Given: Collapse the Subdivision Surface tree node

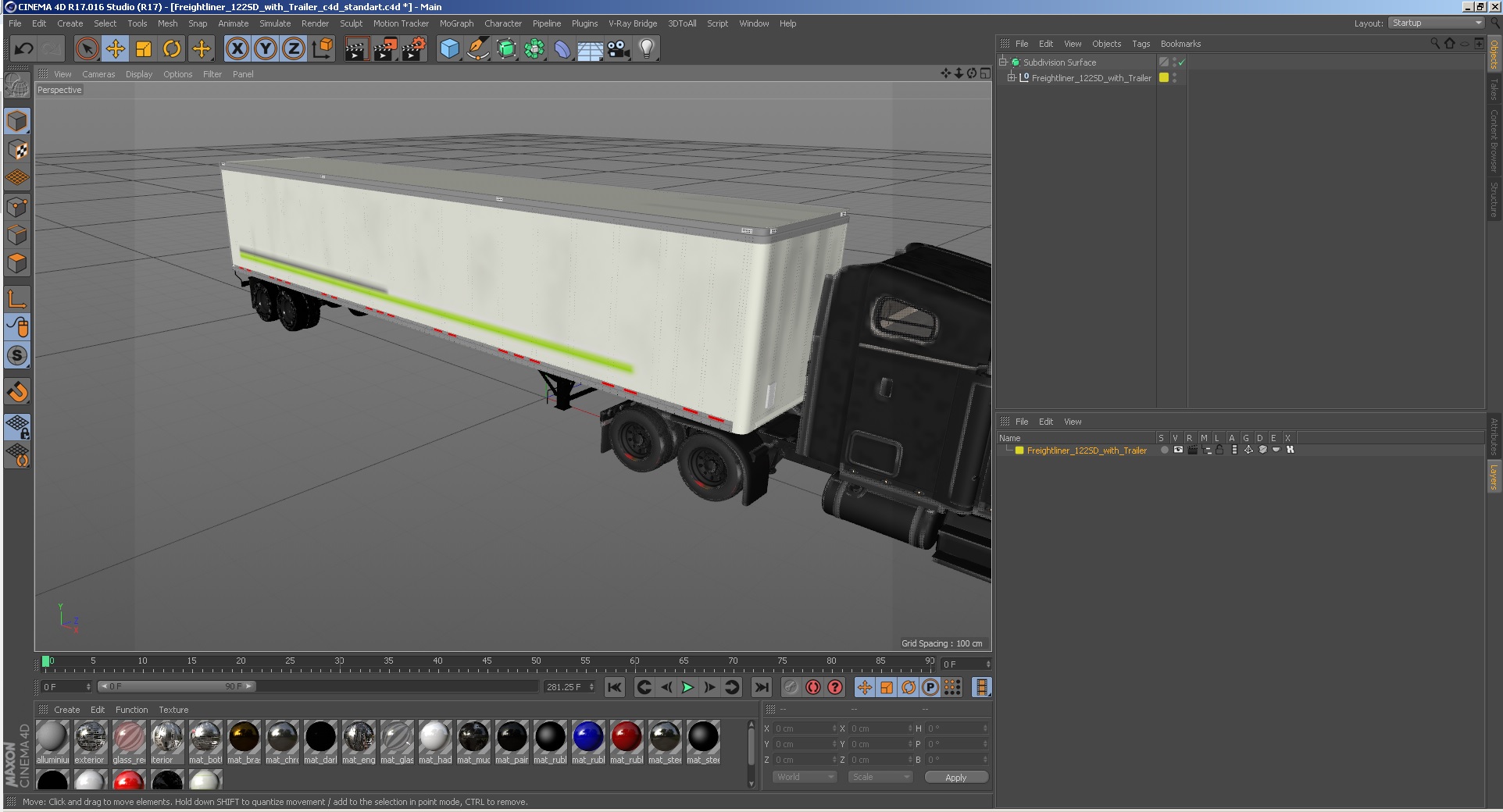Looking at the screenshot, I should tap(1003, 62).
